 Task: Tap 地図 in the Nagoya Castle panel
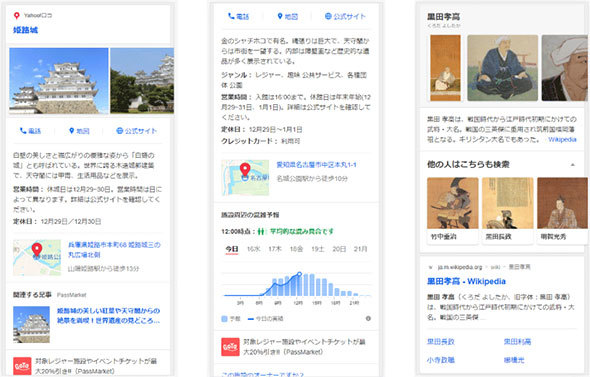tap(287, 17)
